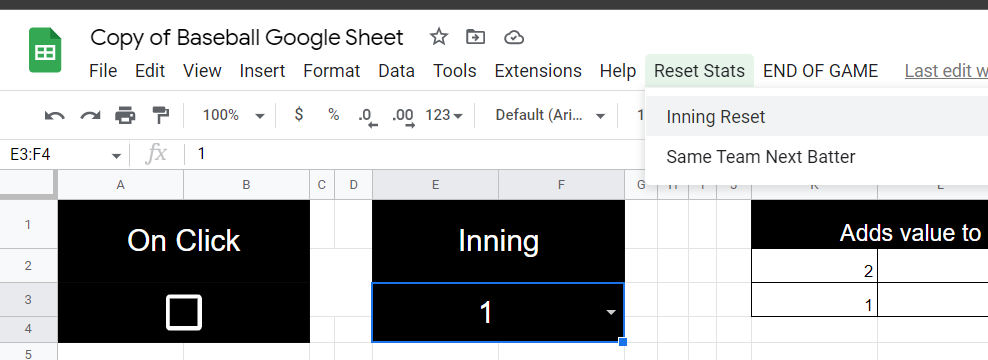988x360 pixels.
Task: Open the 100% zoom dropdown
Action: tap(233, 115)
